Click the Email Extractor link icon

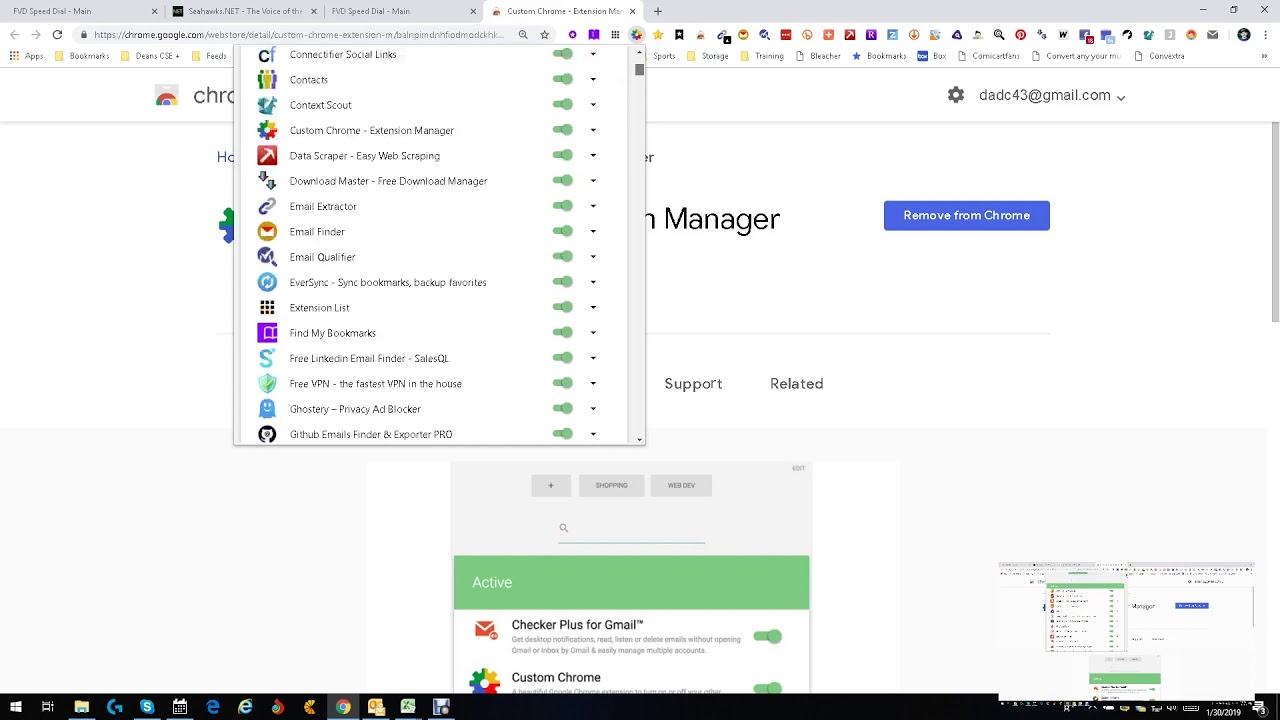coord(267,206)
